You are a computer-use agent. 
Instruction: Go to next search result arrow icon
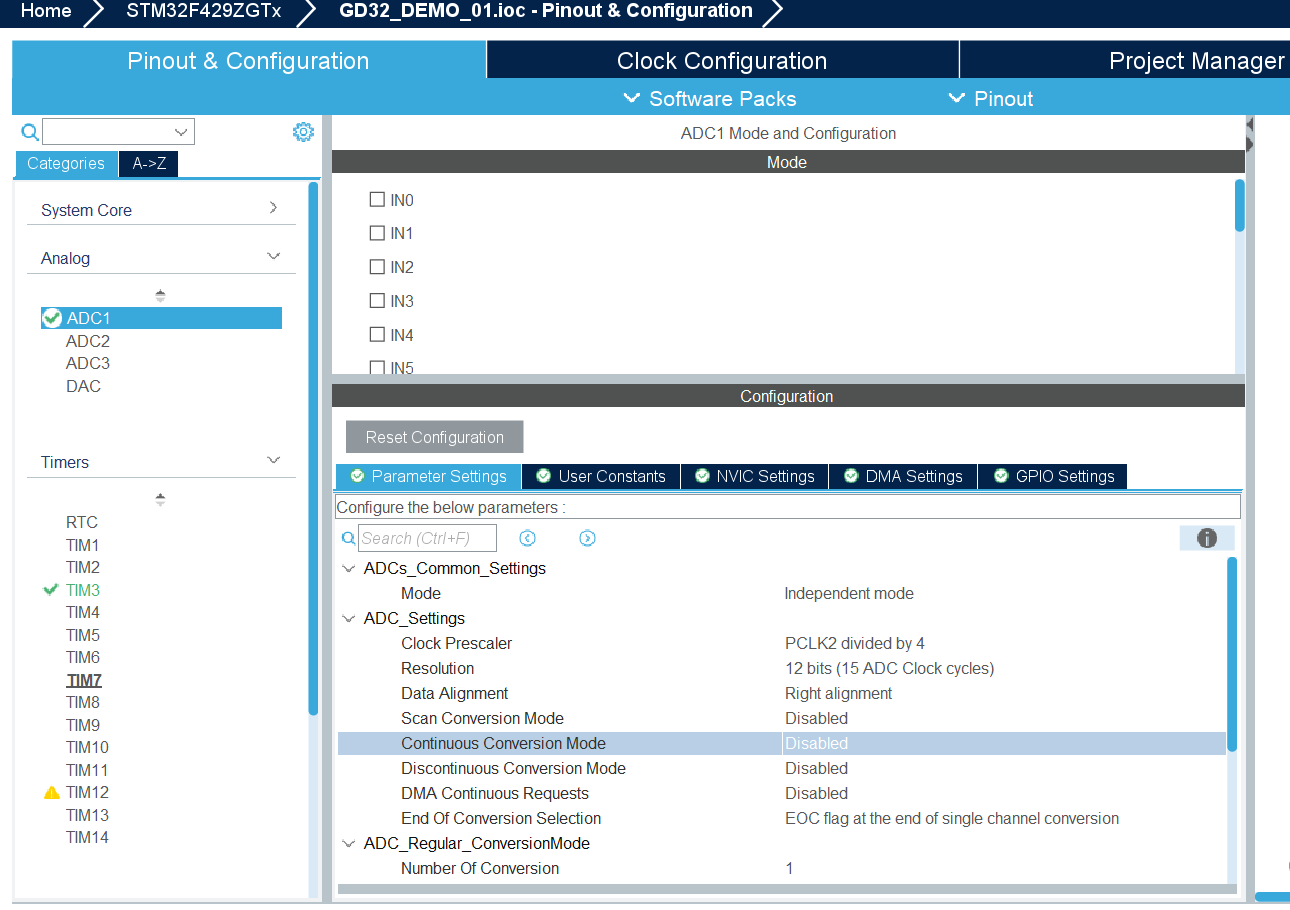click(x=587, y=538)
